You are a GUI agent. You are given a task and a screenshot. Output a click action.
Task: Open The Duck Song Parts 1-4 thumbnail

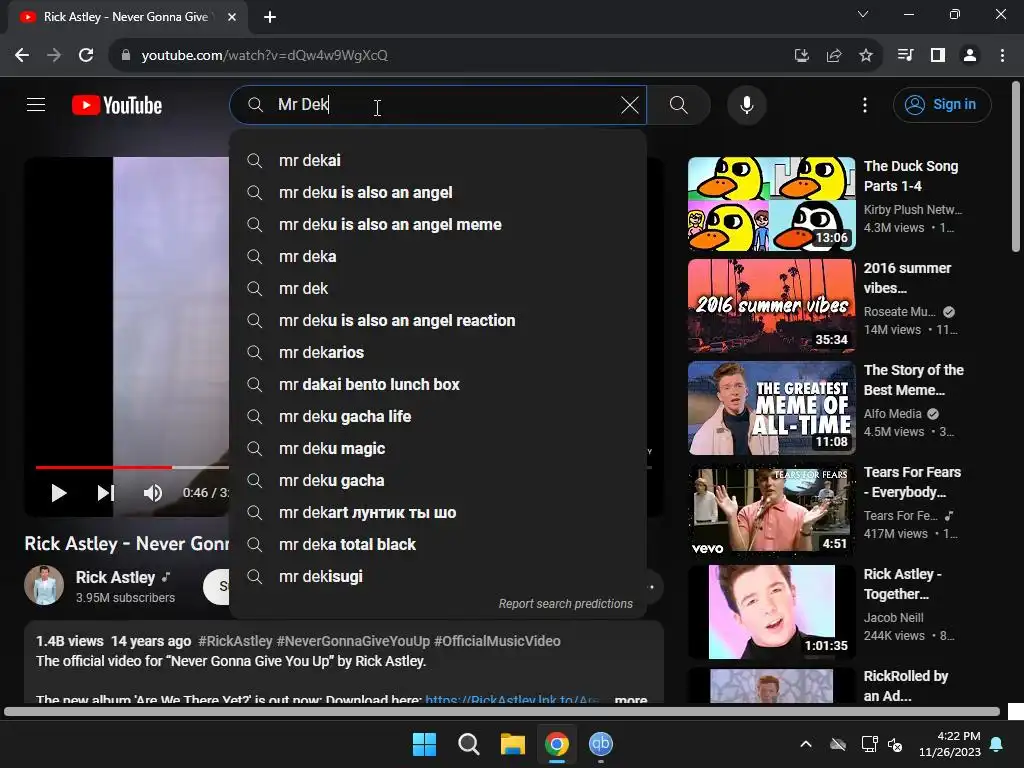771,204
